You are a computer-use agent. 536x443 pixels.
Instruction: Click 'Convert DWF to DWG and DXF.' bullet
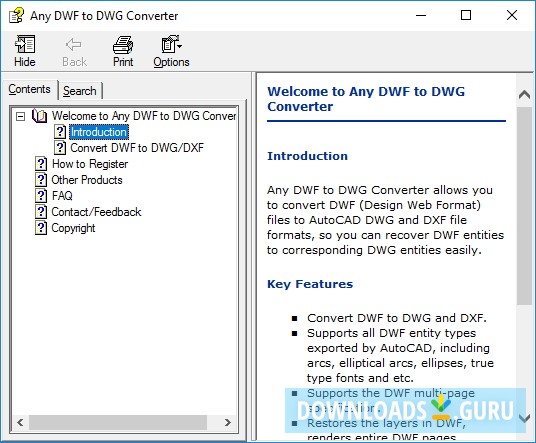tap(397, 318)
